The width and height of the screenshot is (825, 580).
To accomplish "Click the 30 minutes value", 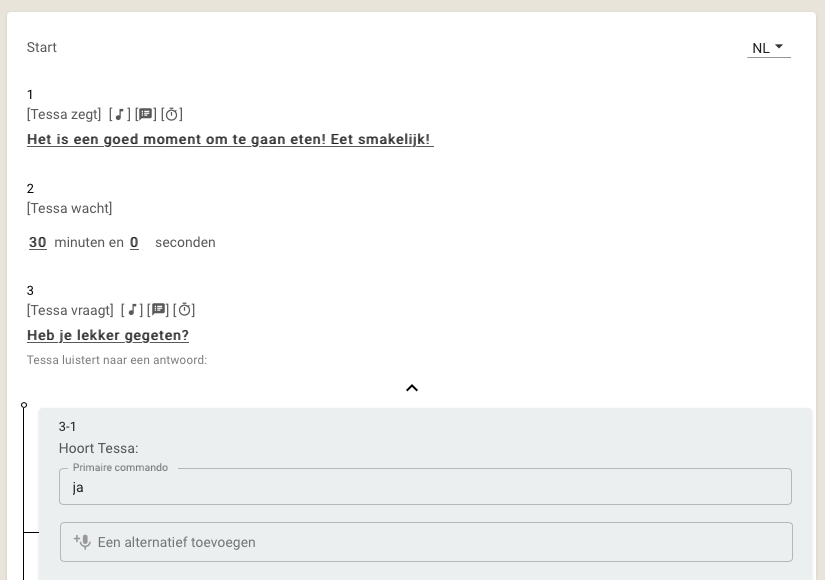I will [37, 243].
